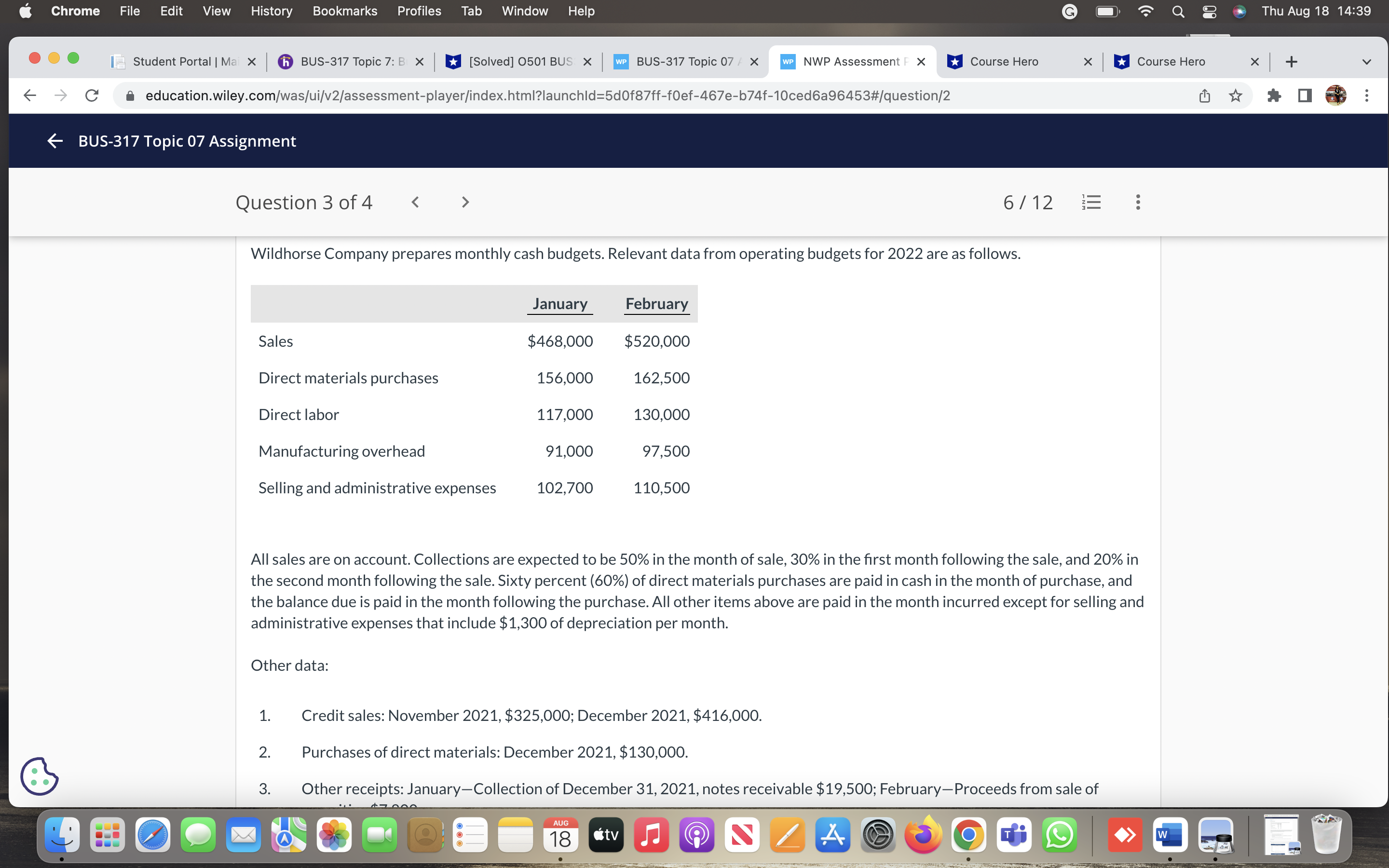Screen dimensions: 1389x868
Task: Click the next question arrow
Action: click(465, 202)
